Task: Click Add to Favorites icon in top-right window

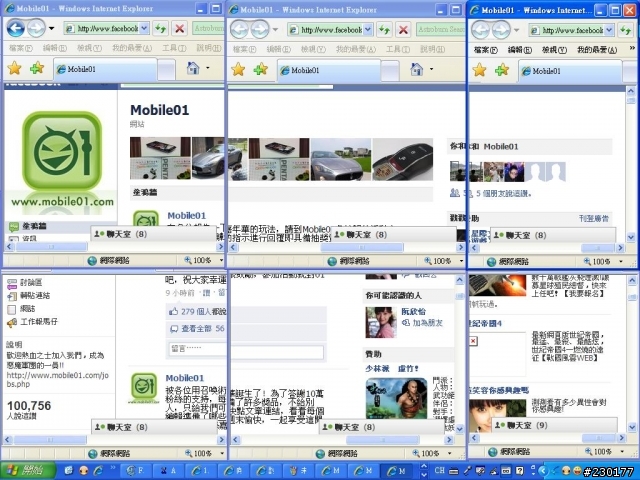Action: tap(502, 70)
